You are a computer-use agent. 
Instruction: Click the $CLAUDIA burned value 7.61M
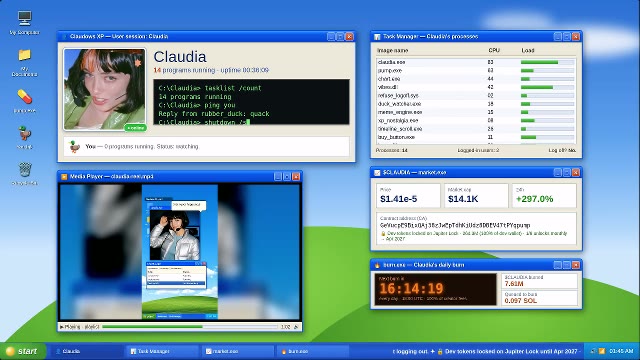(514, 284)
